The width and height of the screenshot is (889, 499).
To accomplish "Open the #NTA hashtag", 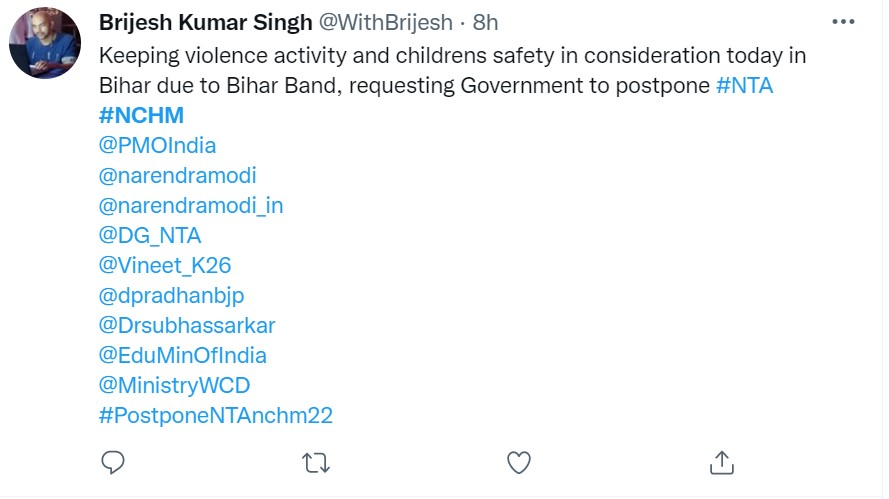I will pos(745,85).
